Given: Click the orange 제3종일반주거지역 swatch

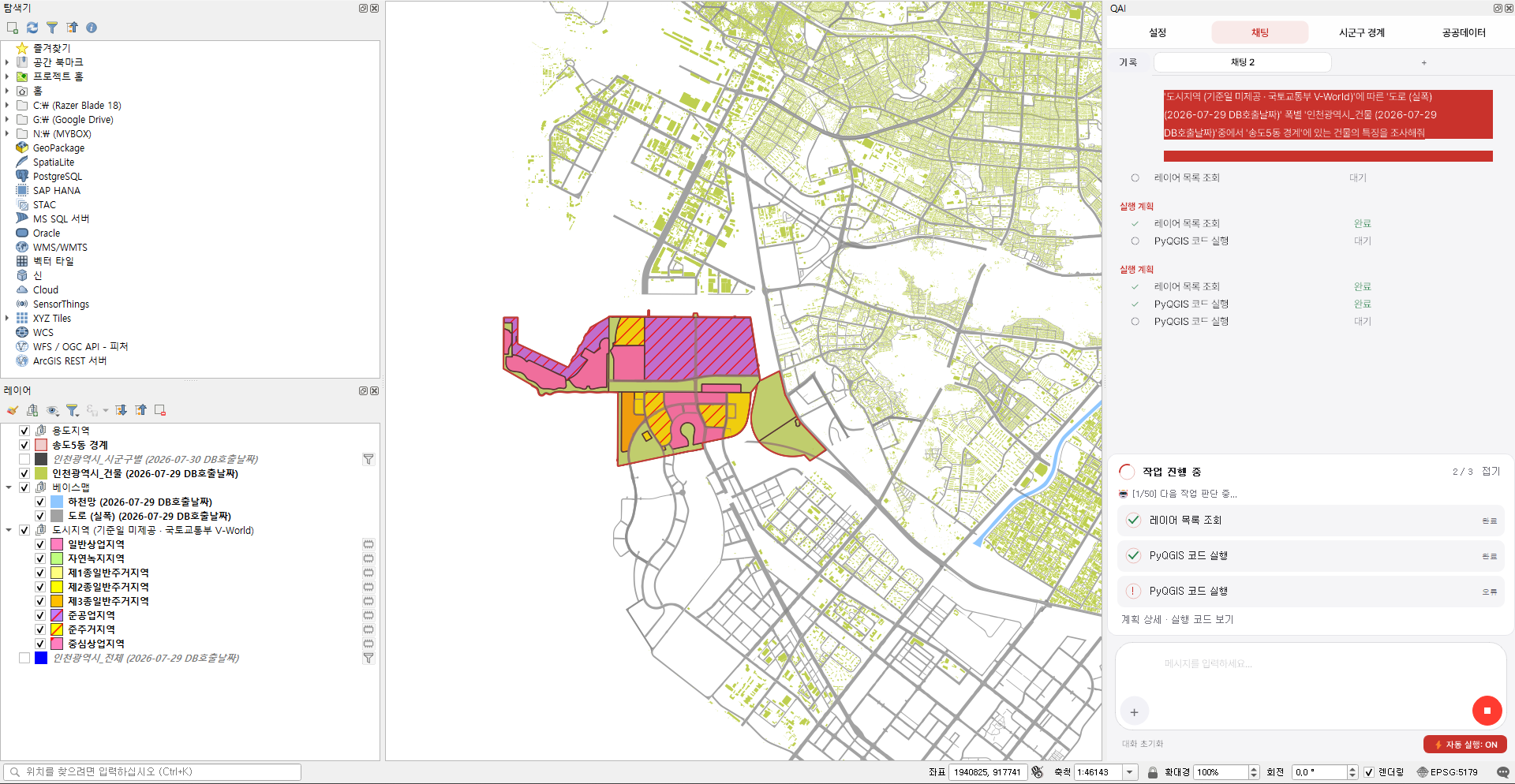Looking at the screenshot, I should click(x=57, y=601).
